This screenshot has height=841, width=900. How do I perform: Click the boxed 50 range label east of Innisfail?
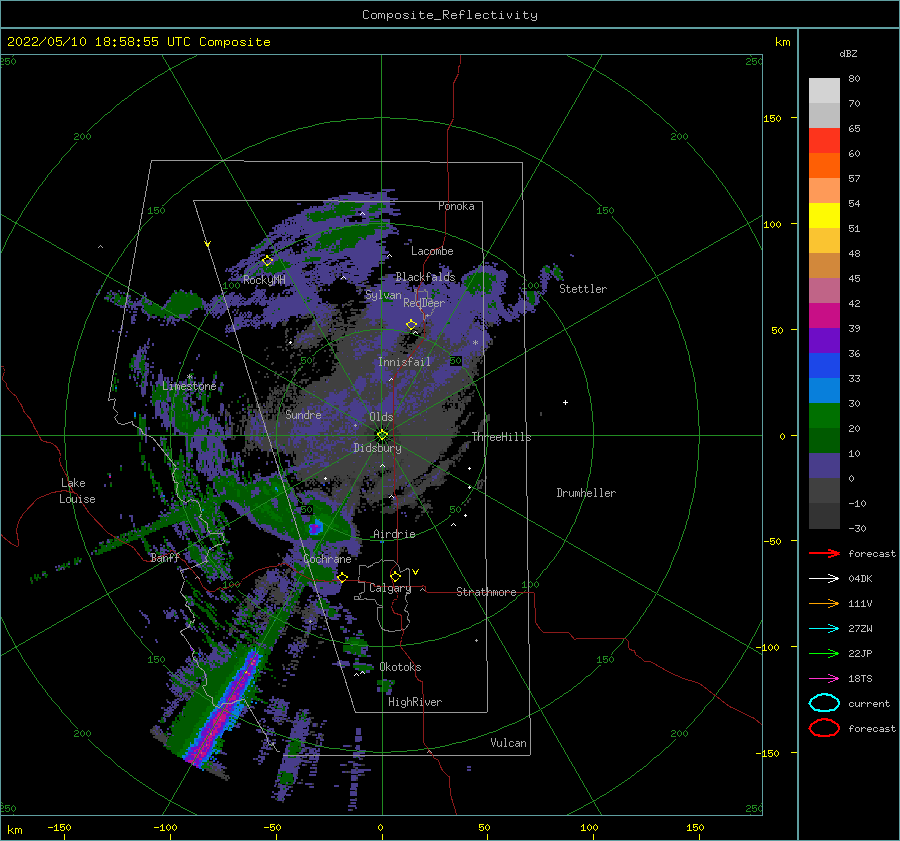456,361
